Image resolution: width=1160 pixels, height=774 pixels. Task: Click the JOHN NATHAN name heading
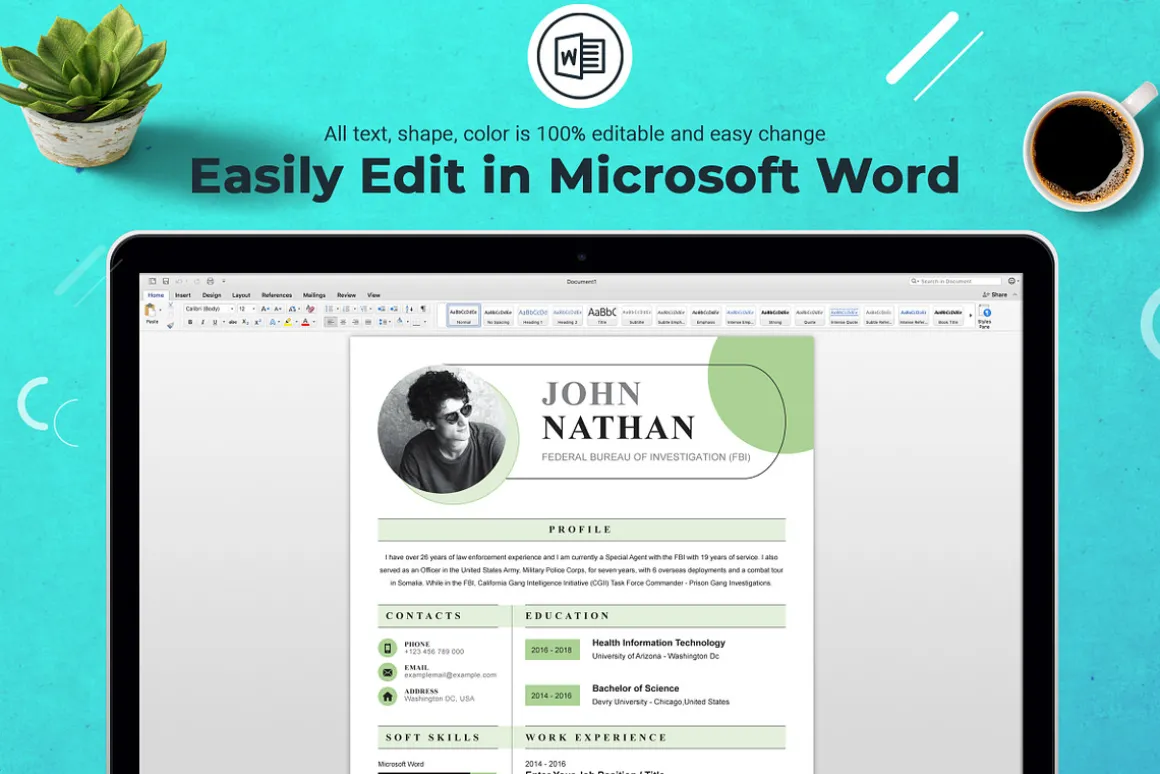pyautogui.click(x=618, y=411)
